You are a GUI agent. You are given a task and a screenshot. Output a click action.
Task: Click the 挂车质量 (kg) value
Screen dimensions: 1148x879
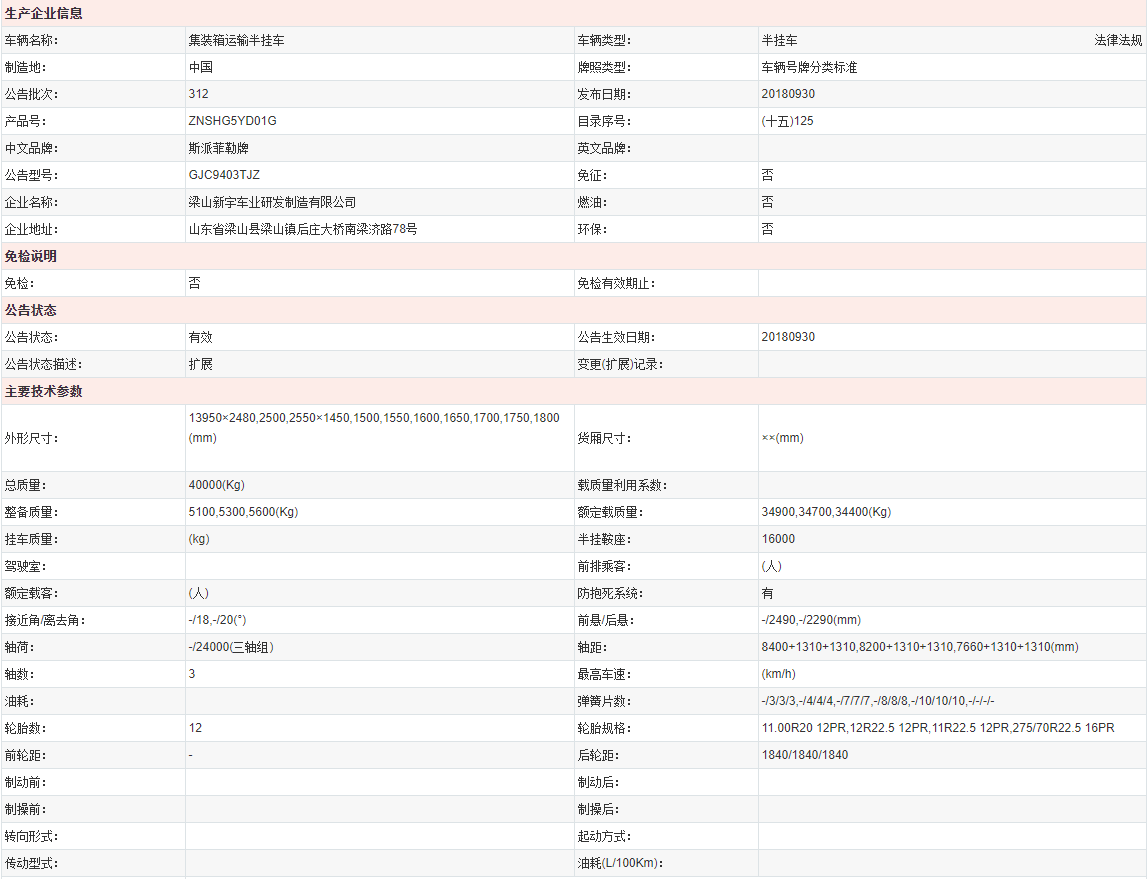click(x=199, y=539)
